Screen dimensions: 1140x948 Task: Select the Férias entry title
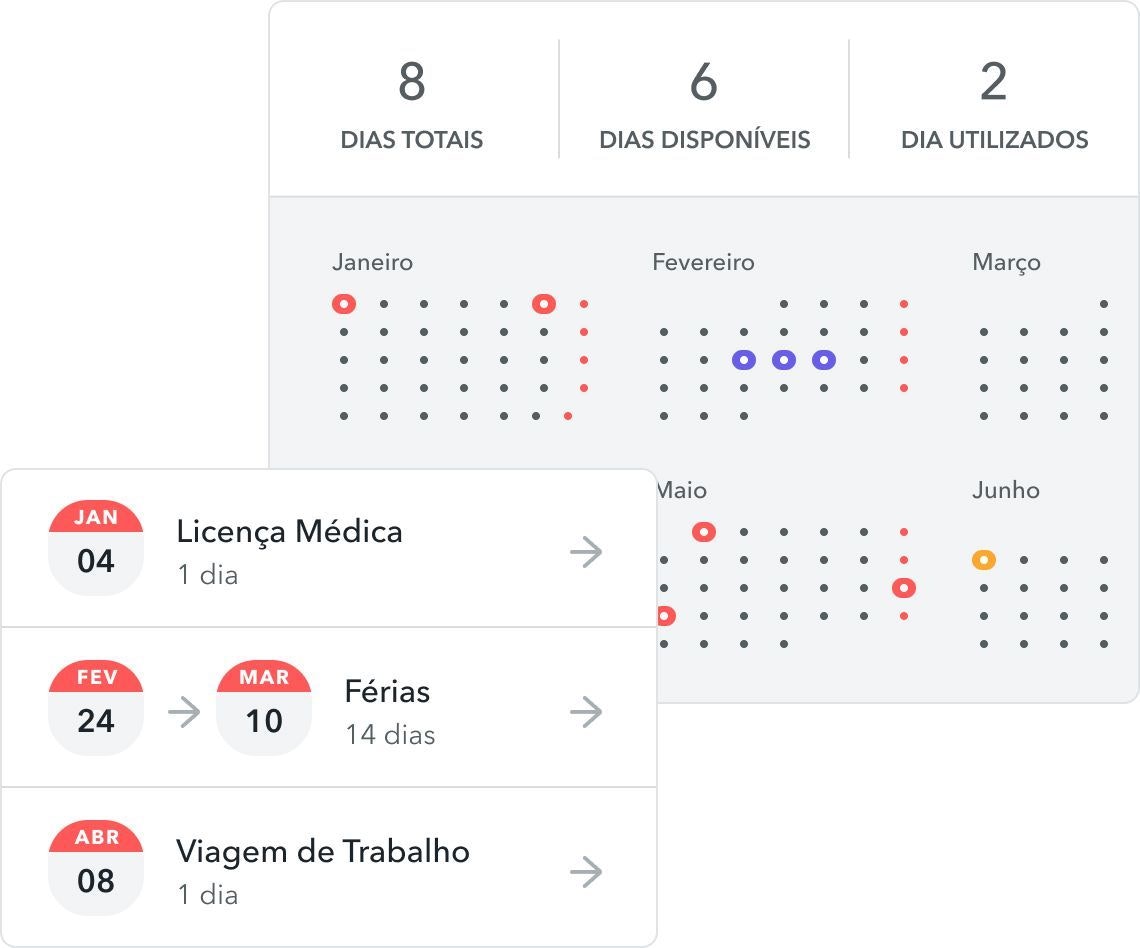[387, 691]
